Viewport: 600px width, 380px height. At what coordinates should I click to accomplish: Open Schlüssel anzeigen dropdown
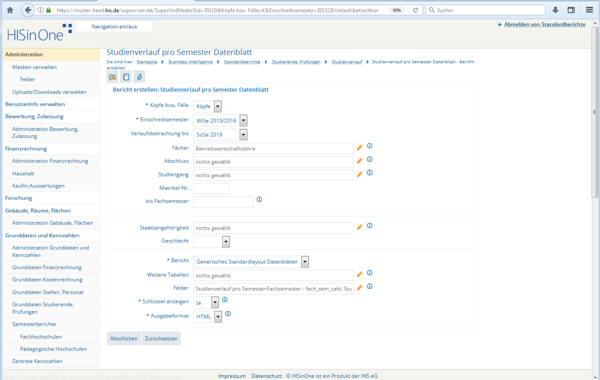206,302
